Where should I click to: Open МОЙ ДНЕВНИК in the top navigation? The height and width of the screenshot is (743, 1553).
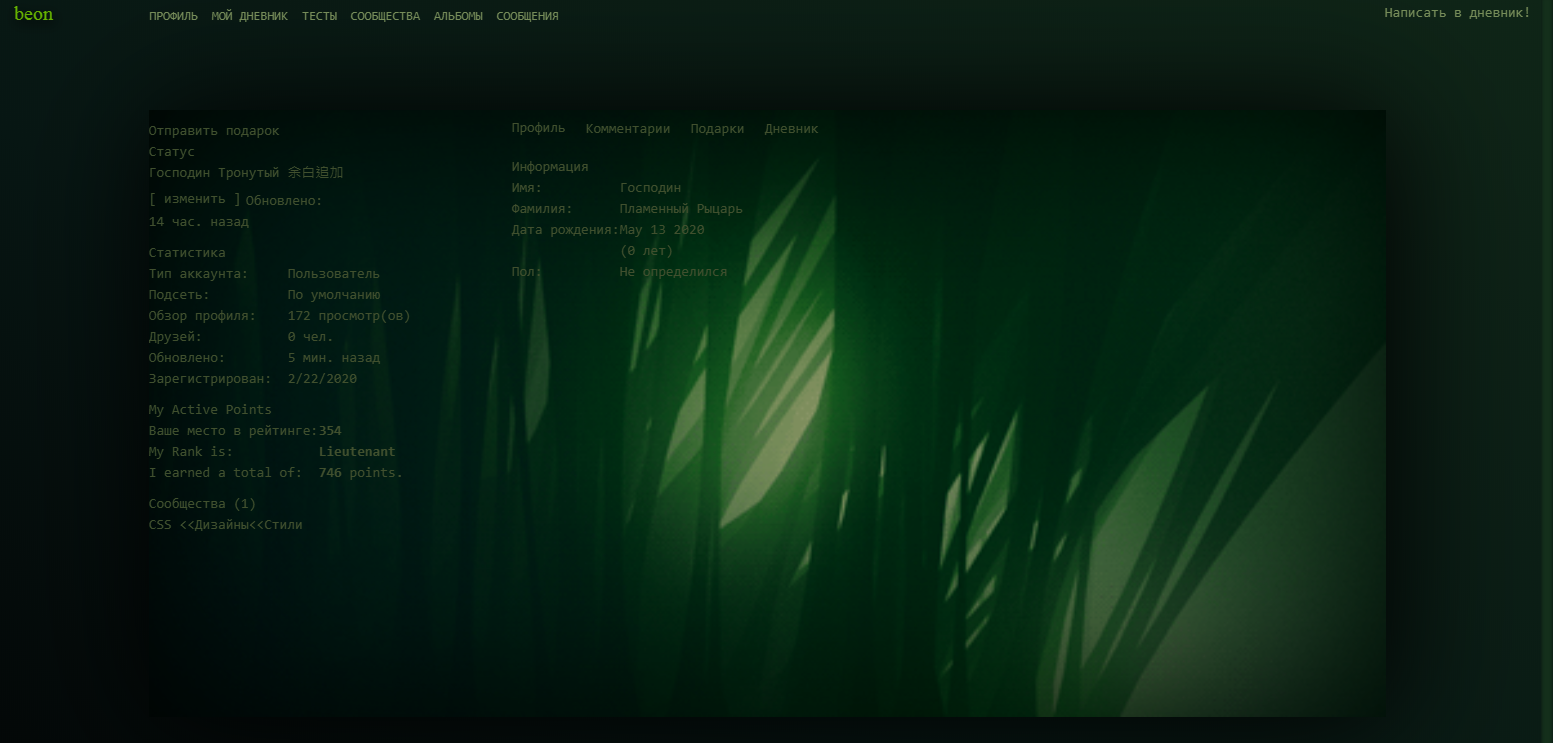[249, 16]
